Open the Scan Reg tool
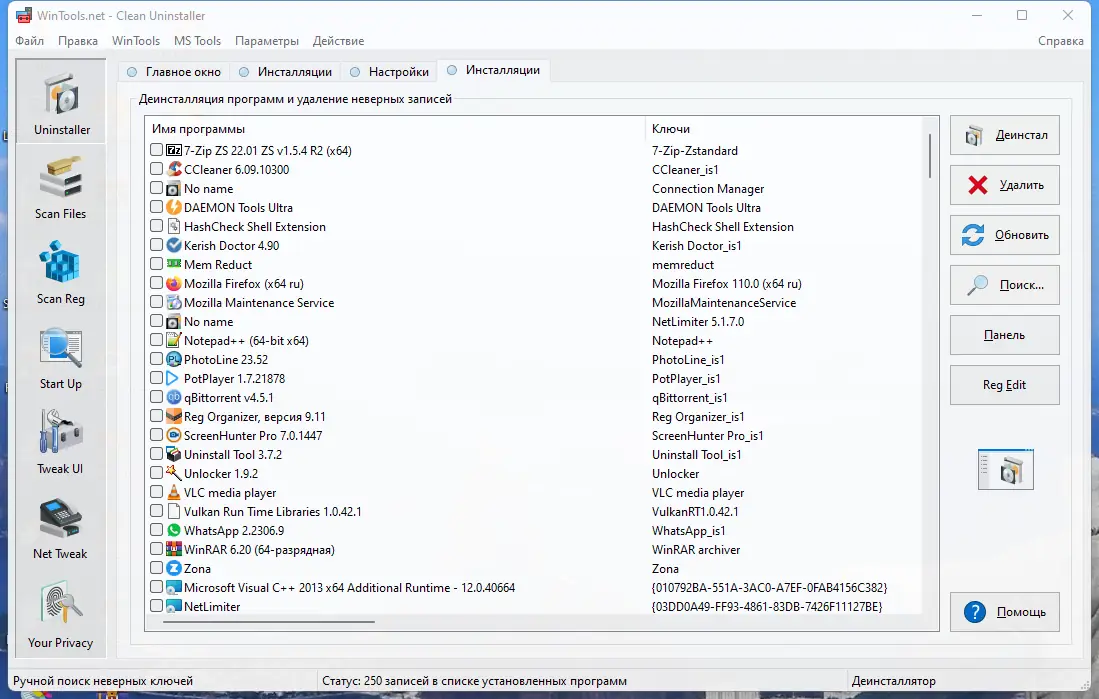The height and width of the screenshot is (699, 1099). pos(61,272)
